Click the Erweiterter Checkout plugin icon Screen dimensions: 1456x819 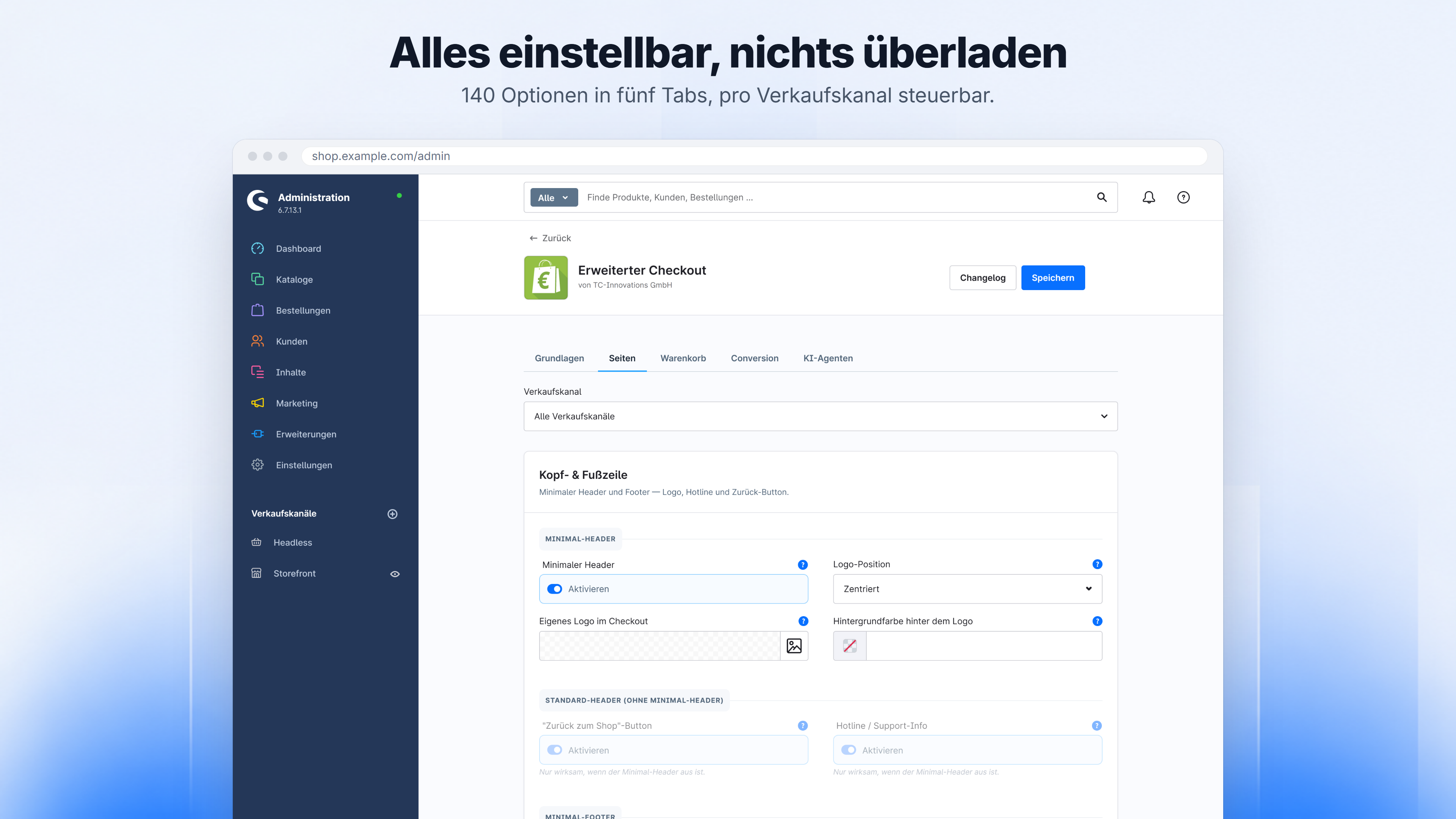(546, 278)
